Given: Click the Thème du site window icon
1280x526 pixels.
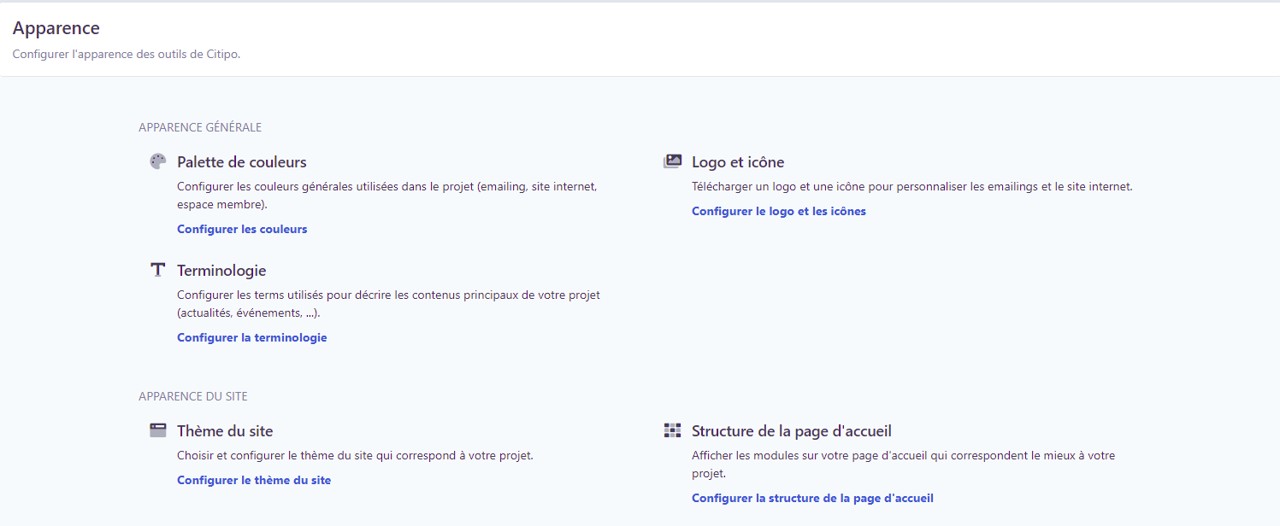Looking at the screenshot, I should (x=157, y=431).
